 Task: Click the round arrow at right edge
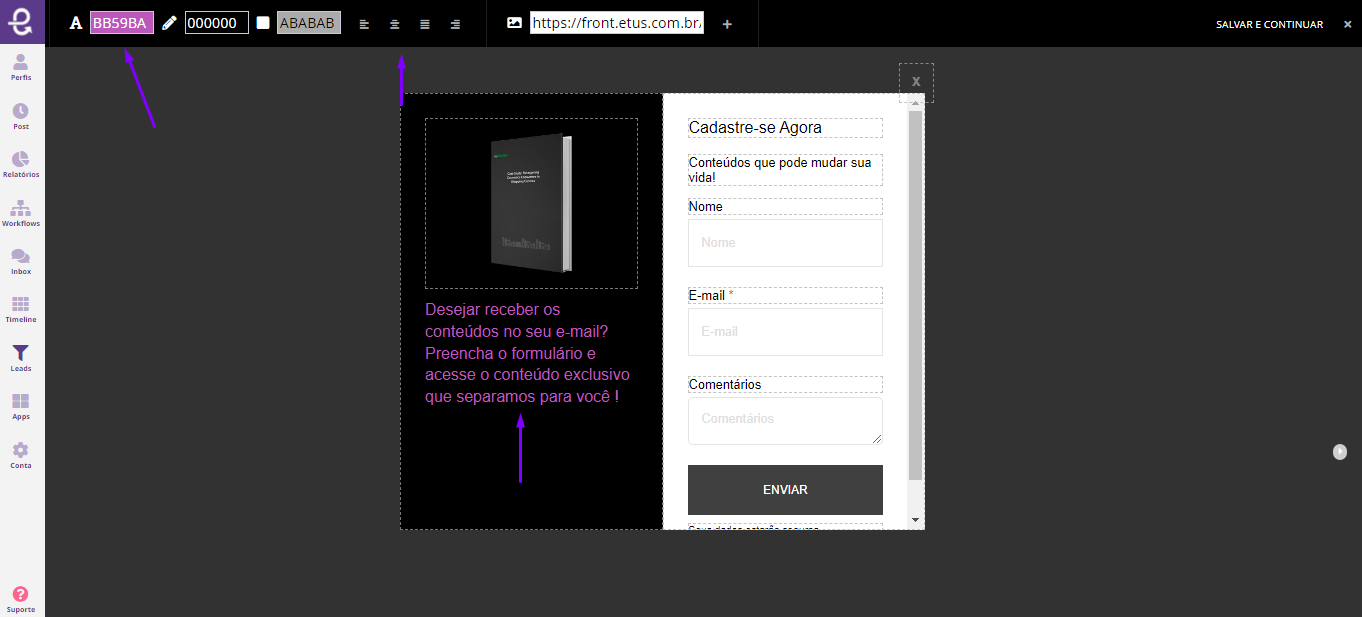1340,452
